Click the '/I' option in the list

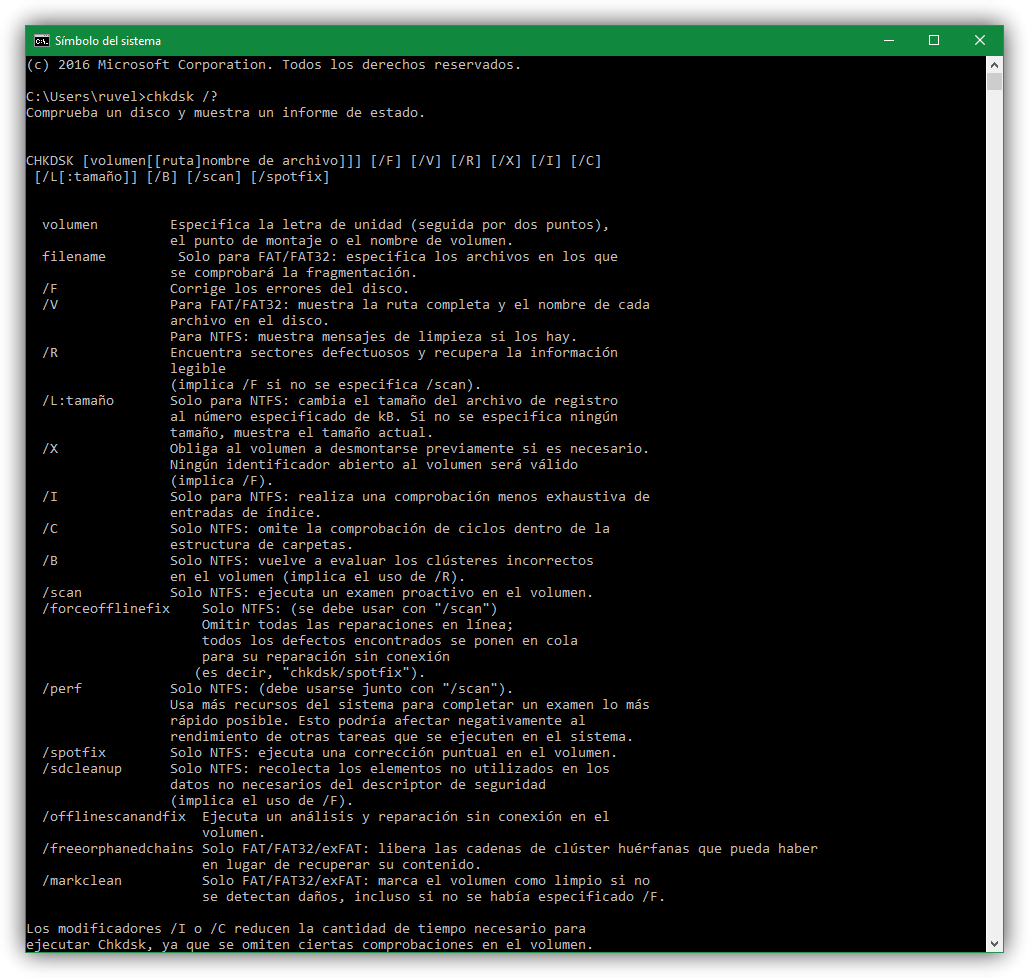pos(50,496)
